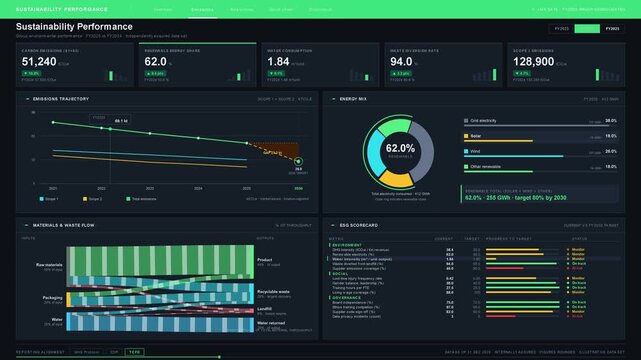Image resolution: width=641 pixels, height=360 pixels.
Task: Select the FY2025 period button
Action: click(x=612, y=29)
